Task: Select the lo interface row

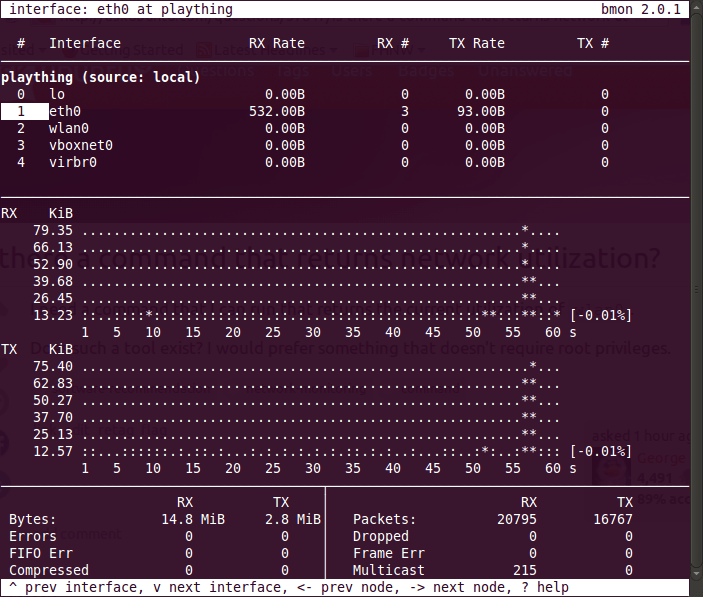Action: click(x=57, y=94)
